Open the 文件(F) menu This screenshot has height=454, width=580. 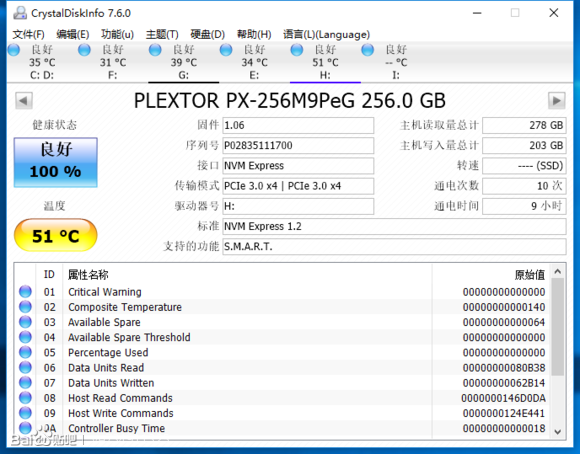pyautogui.click(x=28, y=34)
